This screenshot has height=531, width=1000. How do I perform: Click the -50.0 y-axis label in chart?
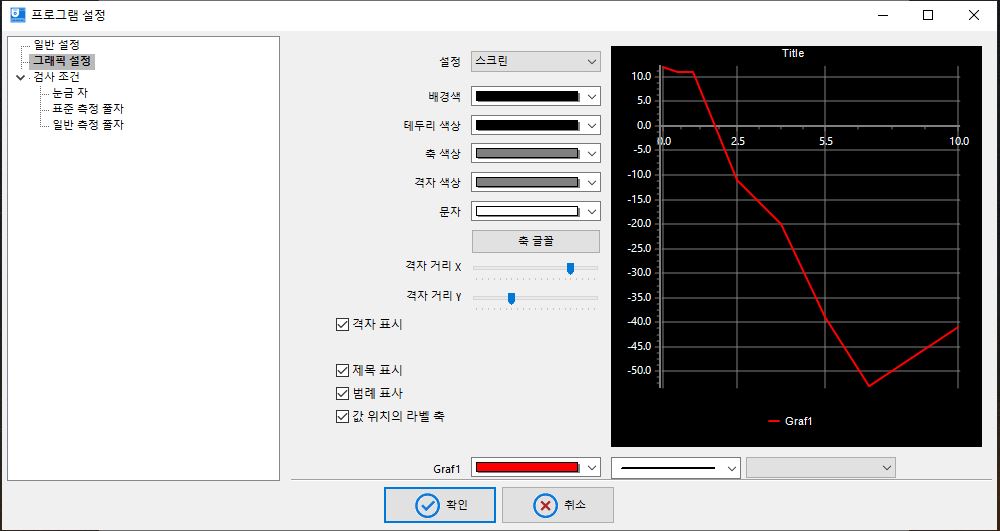pyautogui.click(x=638, y=371)
